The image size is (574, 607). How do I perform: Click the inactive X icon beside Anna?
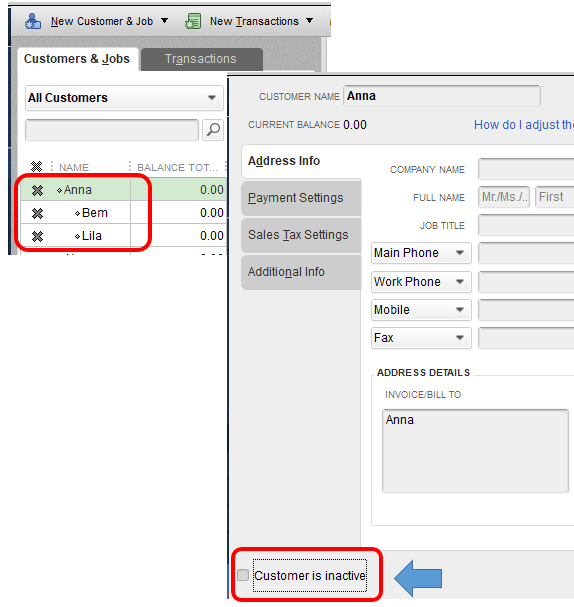click(x=37, y=190)
